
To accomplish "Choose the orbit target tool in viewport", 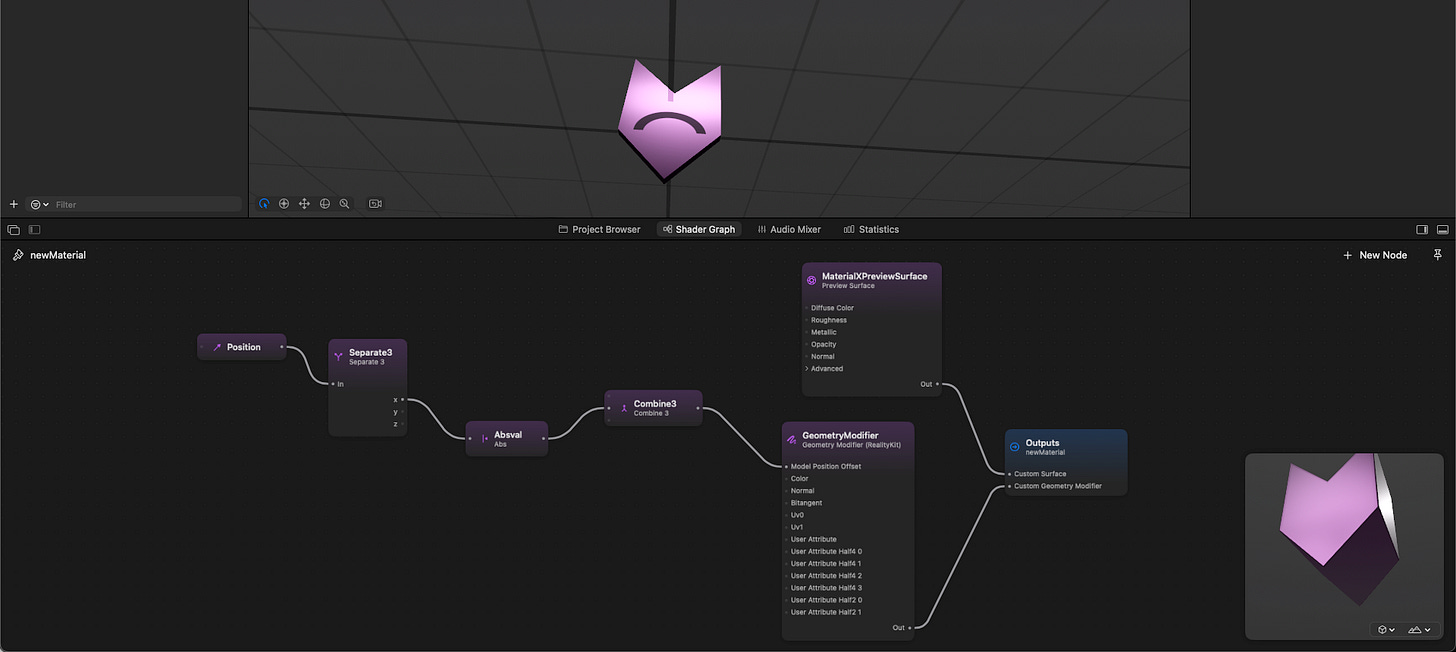I will (x=284, y=203).
